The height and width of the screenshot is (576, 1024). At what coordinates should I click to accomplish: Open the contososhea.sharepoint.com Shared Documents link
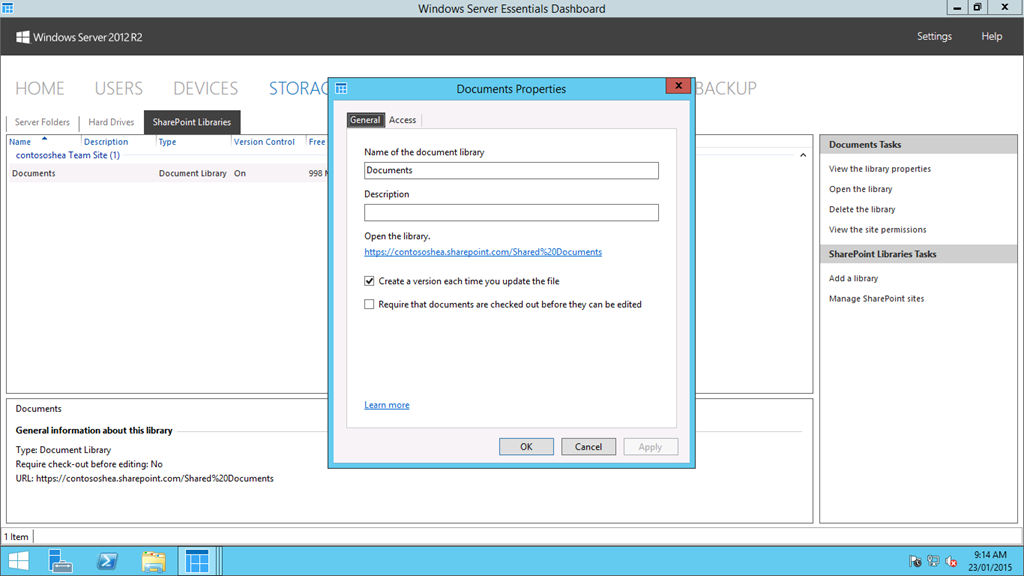pyautogui.click(x=483, y=253)
